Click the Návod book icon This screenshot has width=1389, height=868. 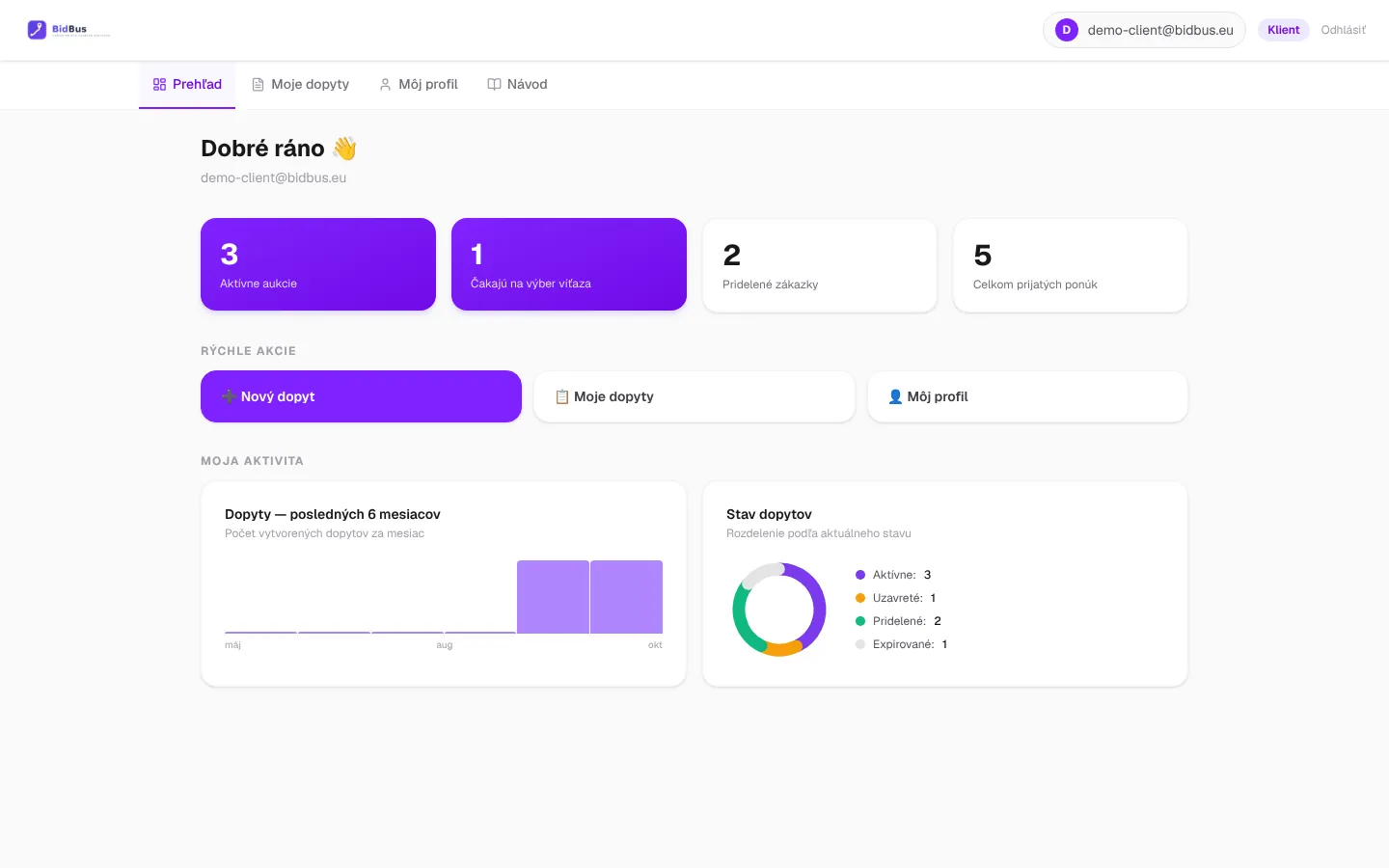(494, 85)
